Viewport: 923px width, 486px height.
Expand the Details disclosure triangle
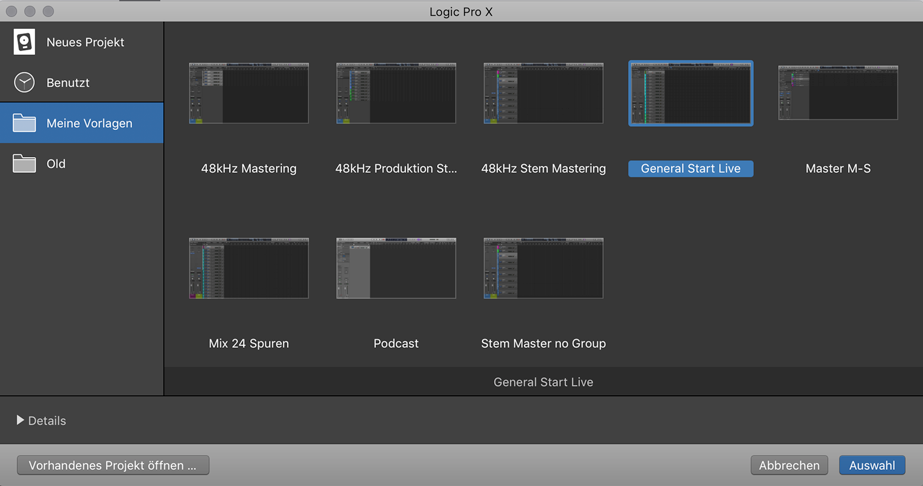20,420
